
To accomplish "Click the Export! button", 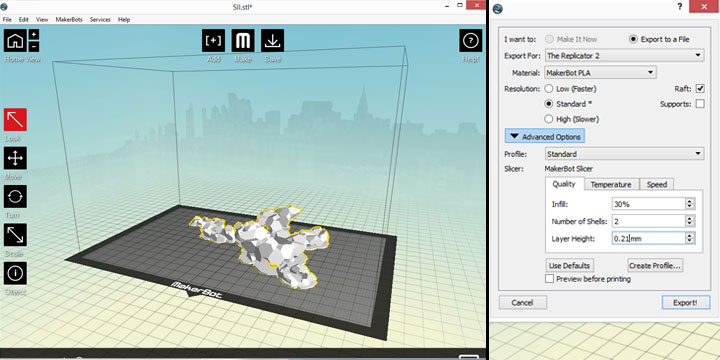I will click(686, 303).
